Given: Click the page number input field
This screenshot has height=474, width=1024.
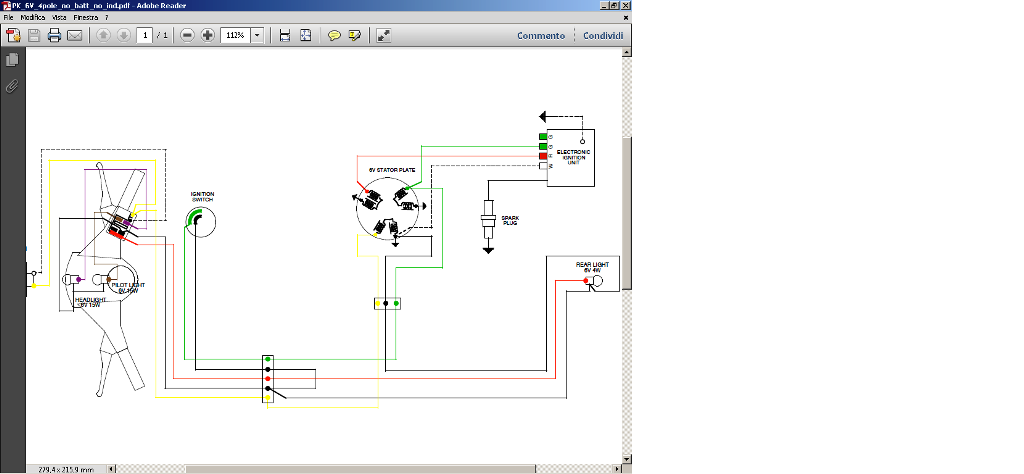Looking at the screenshot, I should click(145, 35).
